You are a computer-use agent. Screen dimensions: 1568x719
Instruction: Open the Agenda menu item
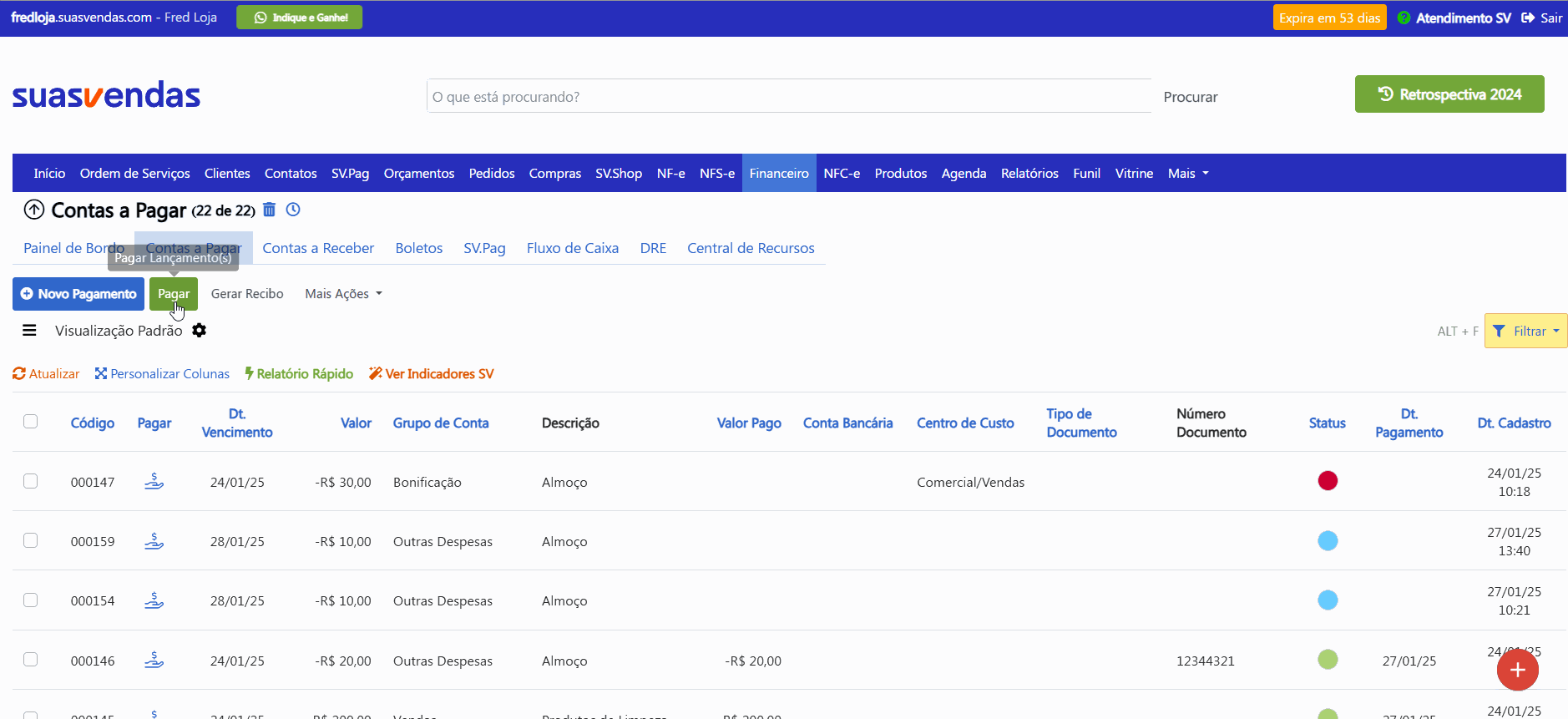964,174
